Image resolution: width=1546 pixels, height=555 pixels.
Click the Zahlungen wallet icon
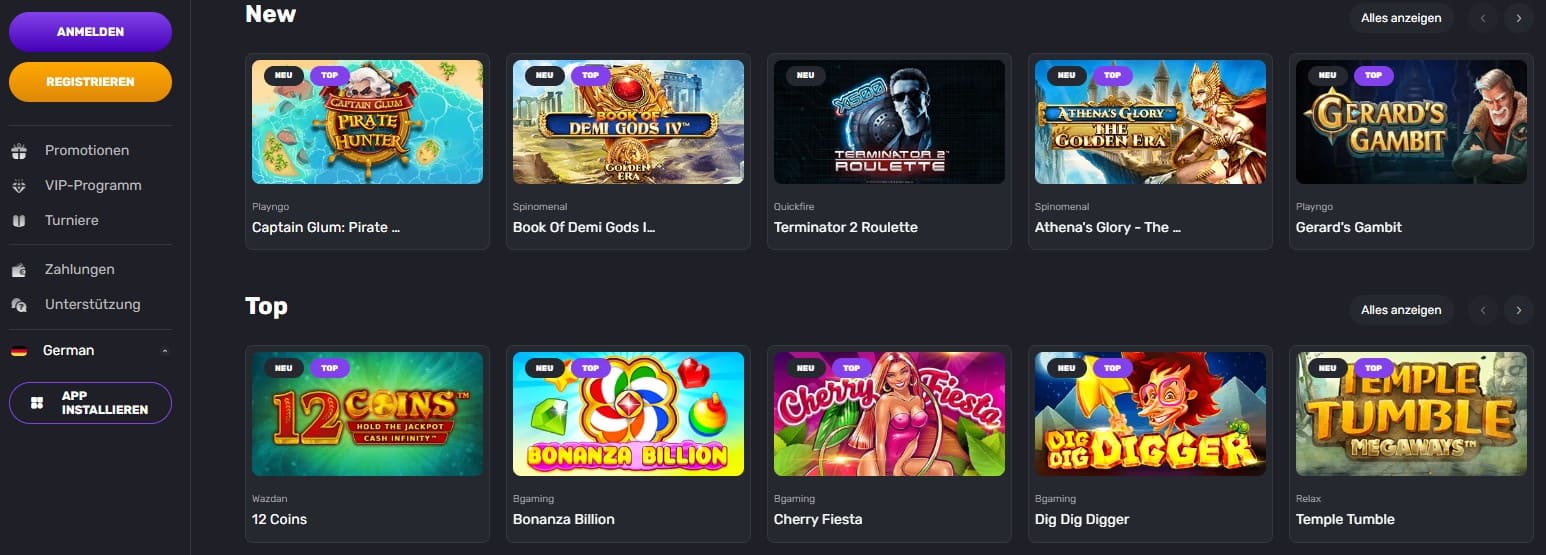pos(18,270)
